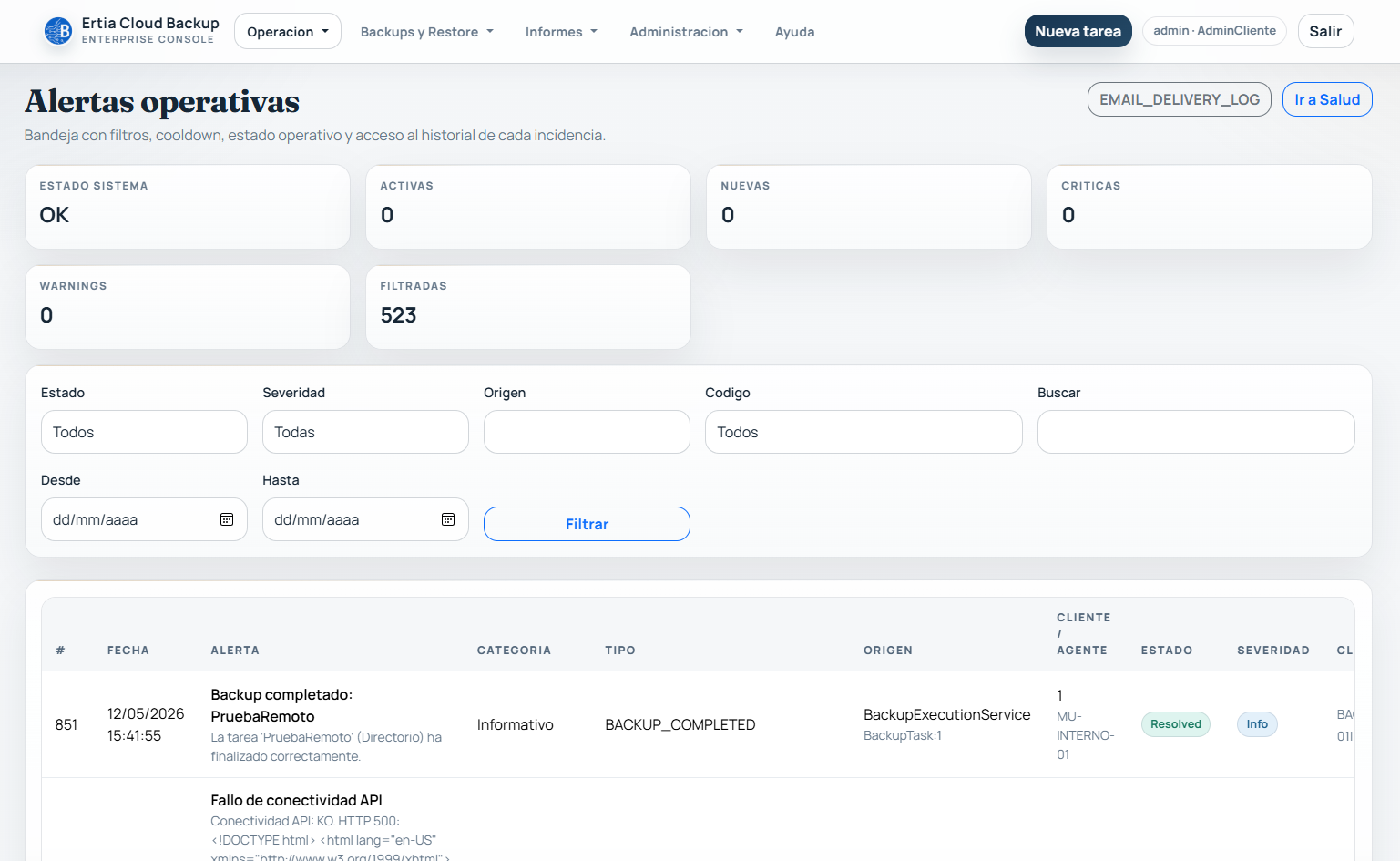Click the ALERTA column header
The image size is (1400, 861).
click(x=235, y=651)
